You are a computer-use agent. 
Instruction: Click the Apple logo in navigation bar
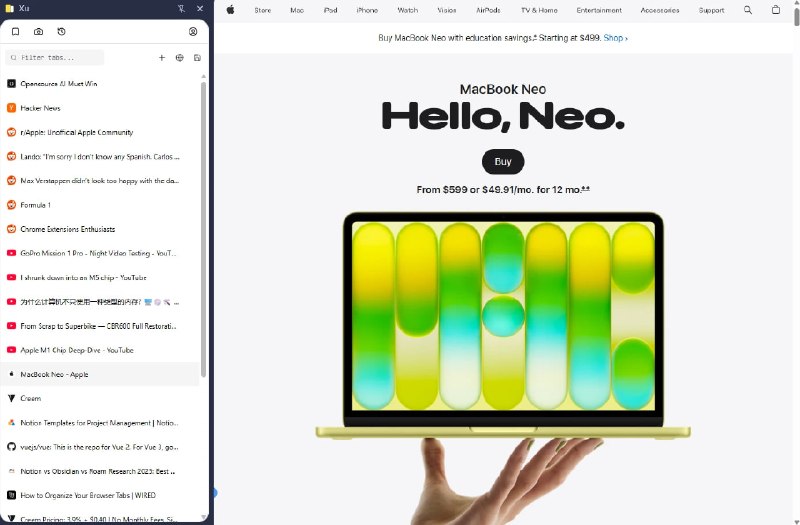pyautogui.click(x=231, y=10)
